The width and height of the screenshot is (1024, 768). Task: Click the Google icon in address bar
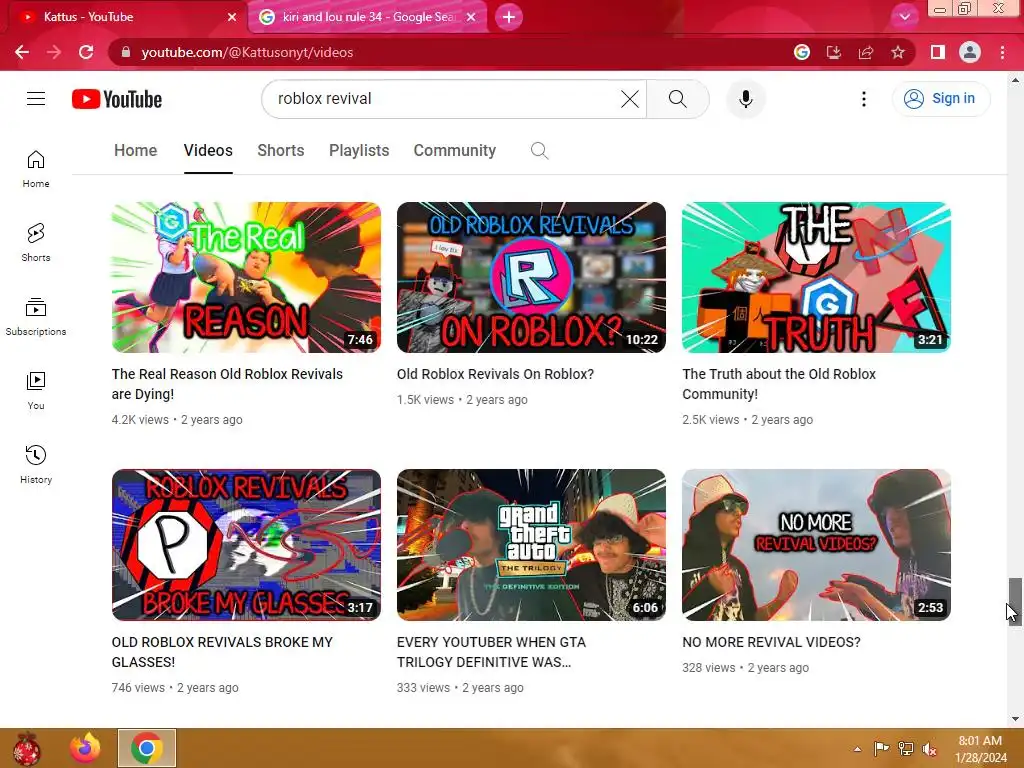(x=802, y=52)
